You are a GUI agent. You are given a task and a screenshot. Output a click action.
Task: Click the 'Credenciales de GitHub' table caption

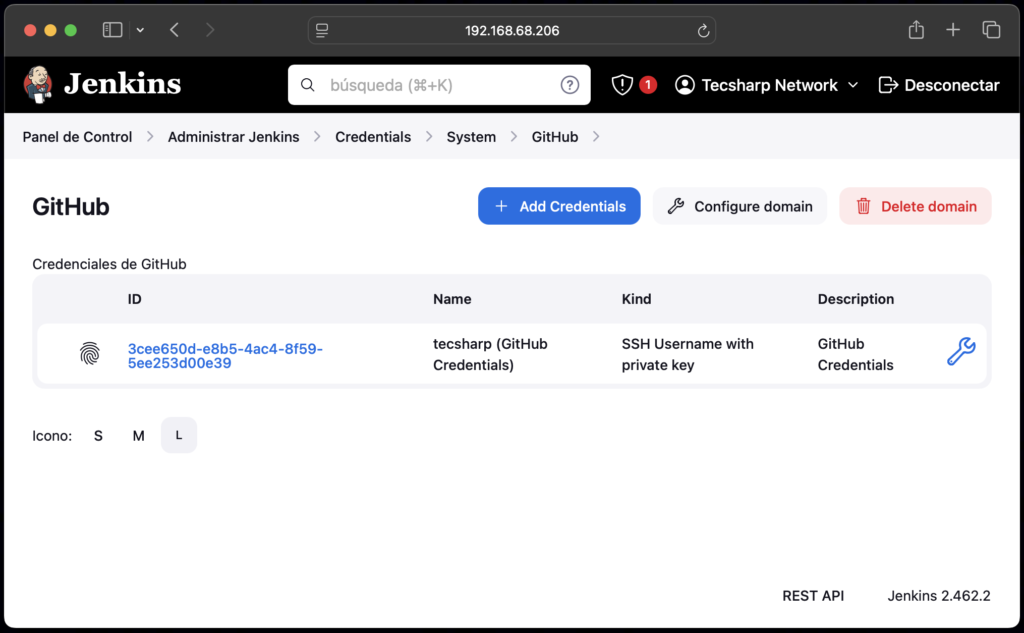(x=109, y=264)
